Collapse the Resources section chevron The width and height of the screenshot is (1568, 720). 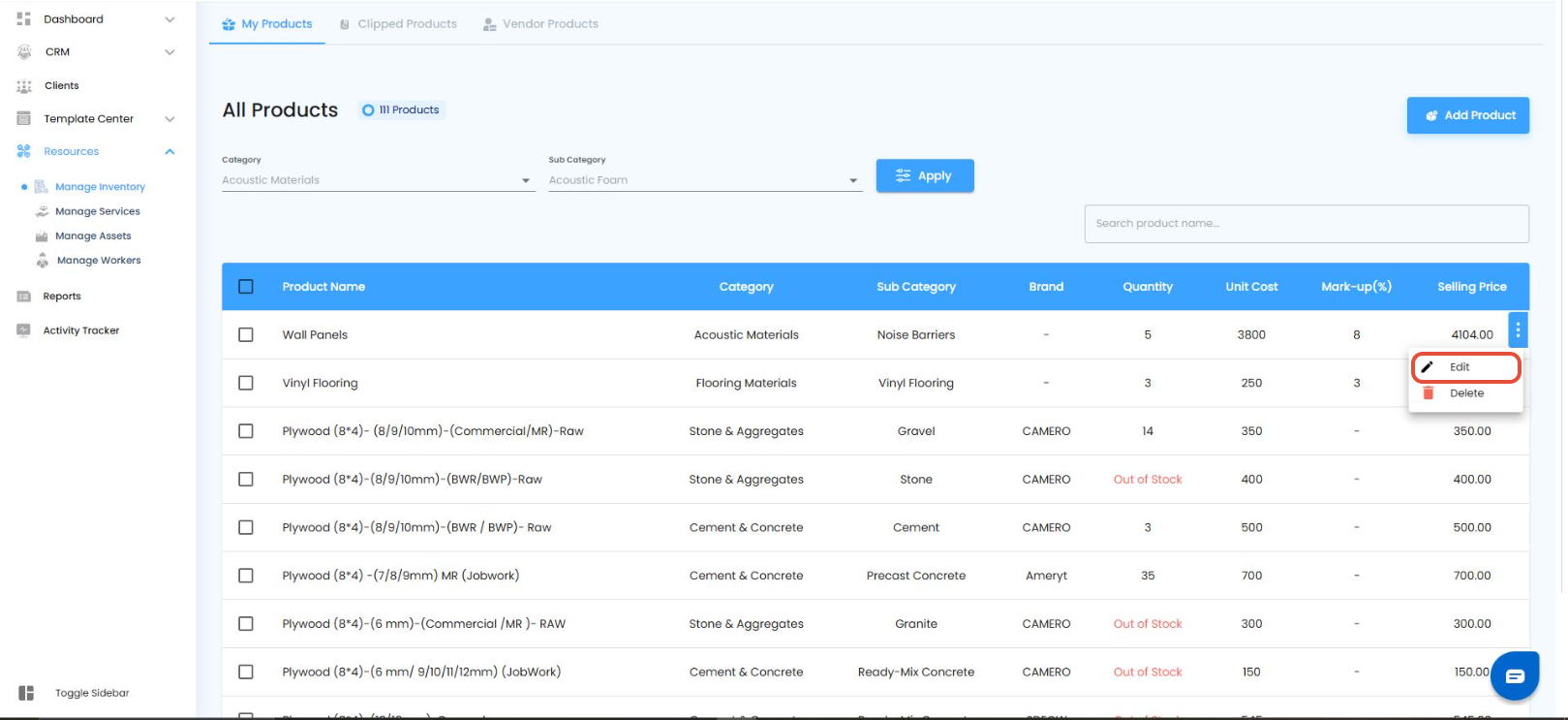coord(169,152)
